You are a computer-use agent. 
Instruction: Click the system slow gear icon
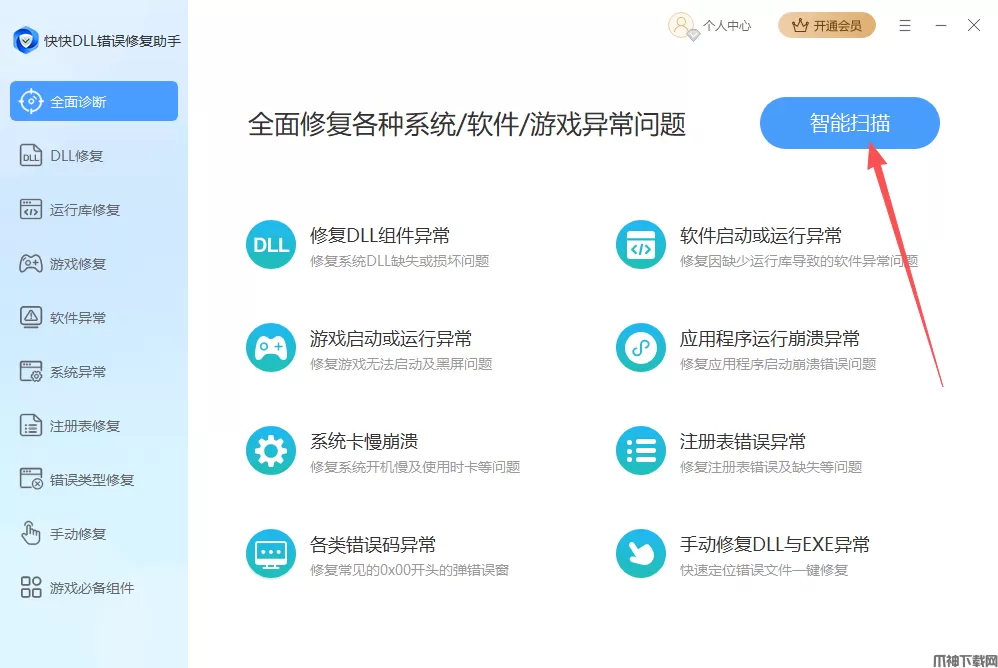[x=271, y=451]
